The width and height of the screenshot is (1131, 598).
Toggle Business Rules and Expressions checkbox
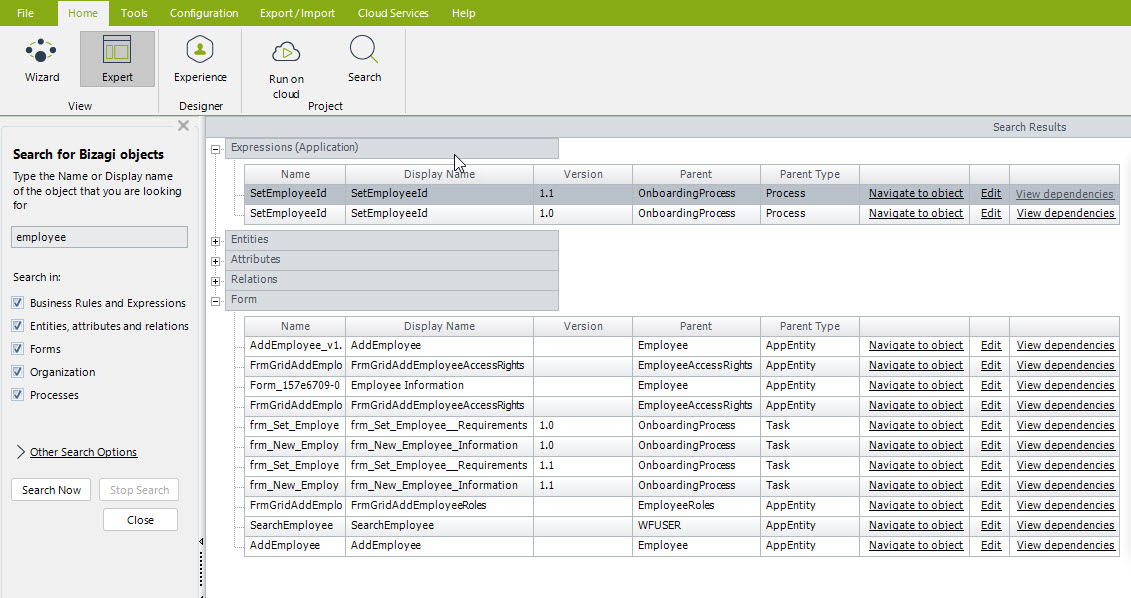(18, 303)
